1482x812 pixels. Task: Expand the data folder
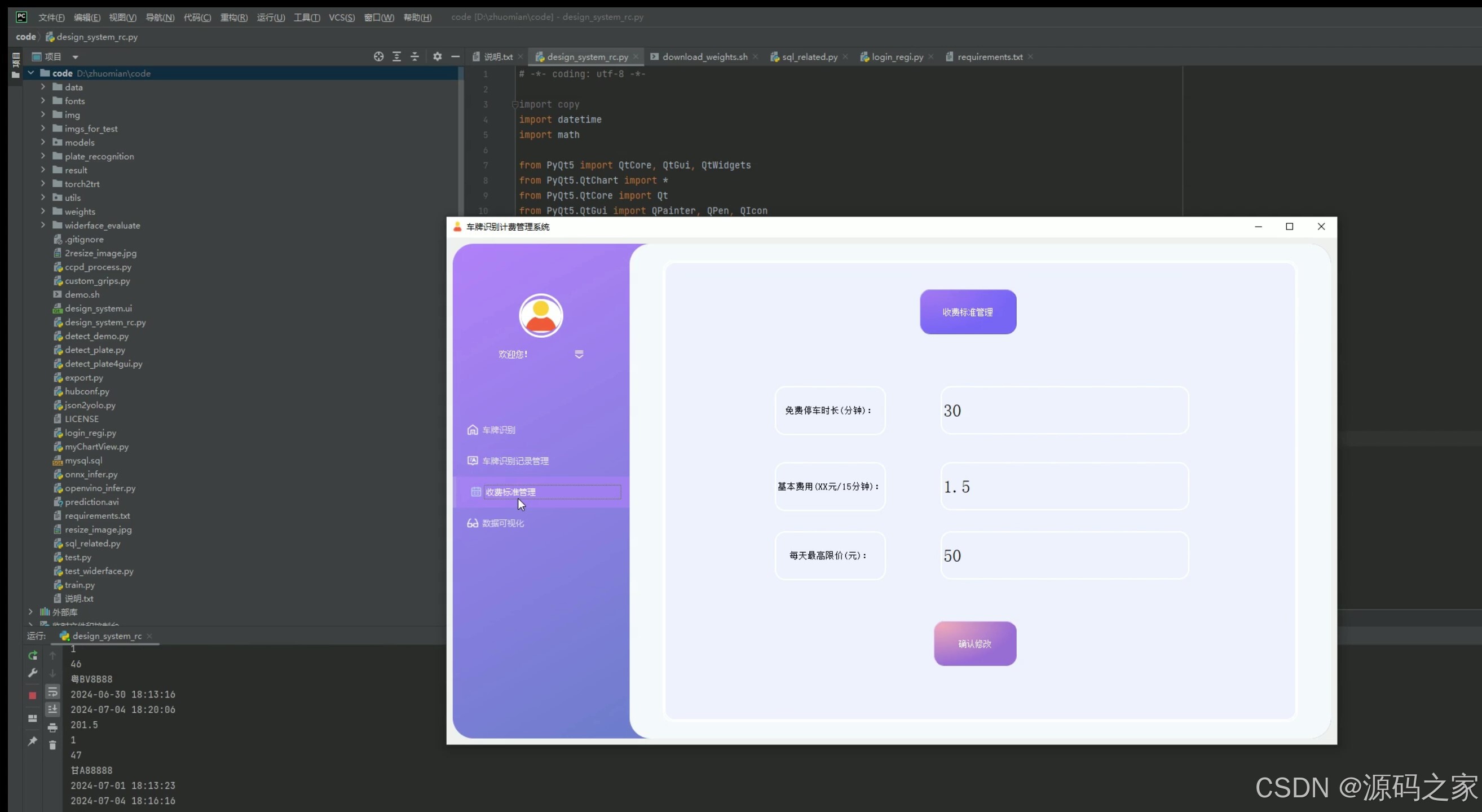pyautogui.click(x=43, y=87)
